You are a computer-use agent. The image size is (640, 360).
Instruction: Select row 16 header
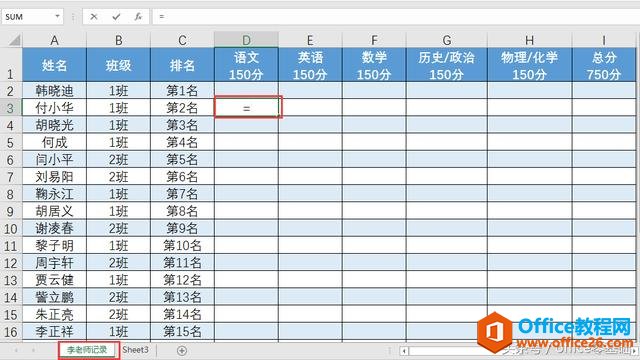pyautogui.click(x=11, y=331)
